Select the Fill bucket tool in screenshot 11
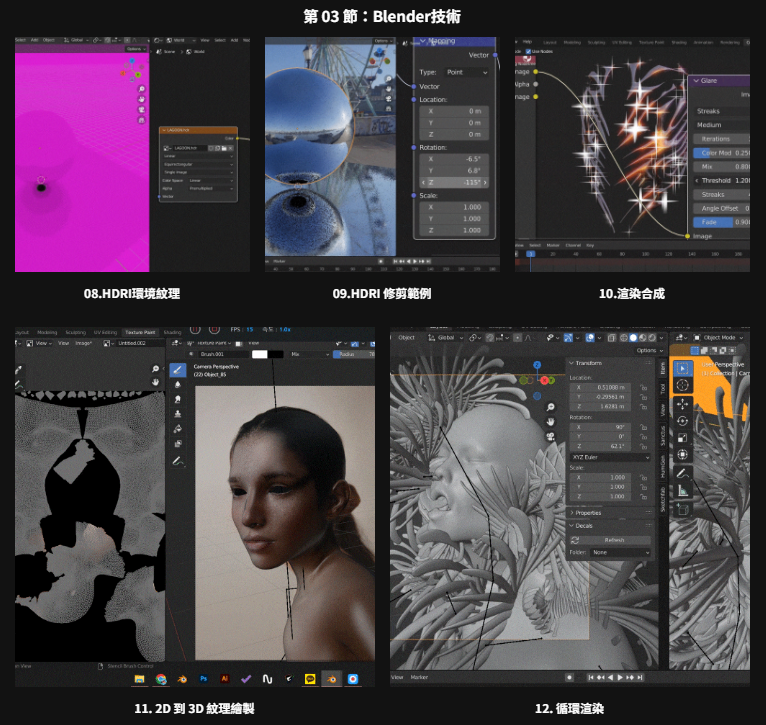 [x=178, y=428]
